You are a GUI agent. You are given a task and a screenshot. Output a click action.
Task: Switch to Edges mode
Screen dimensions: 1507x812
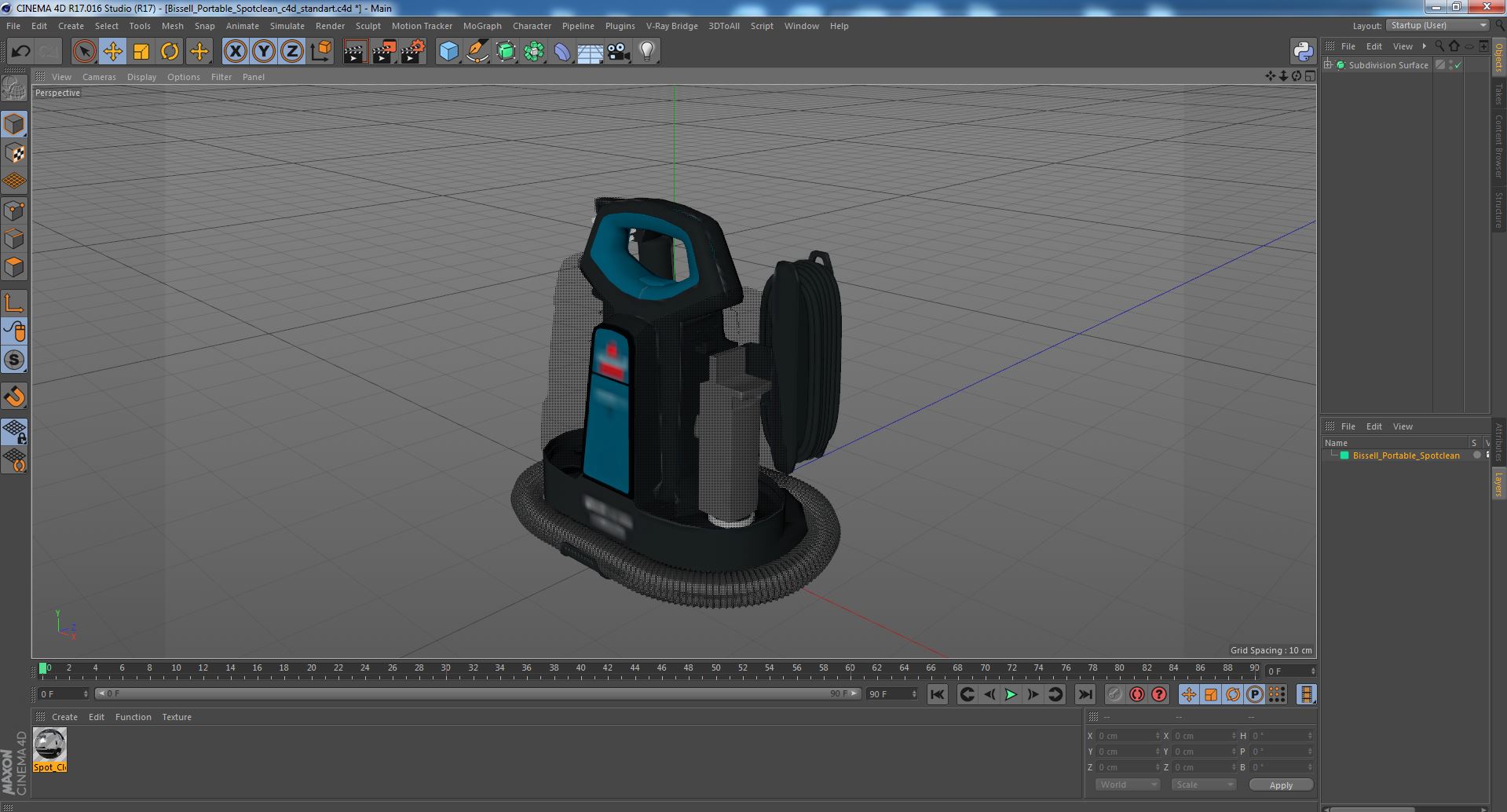(14, 239)
